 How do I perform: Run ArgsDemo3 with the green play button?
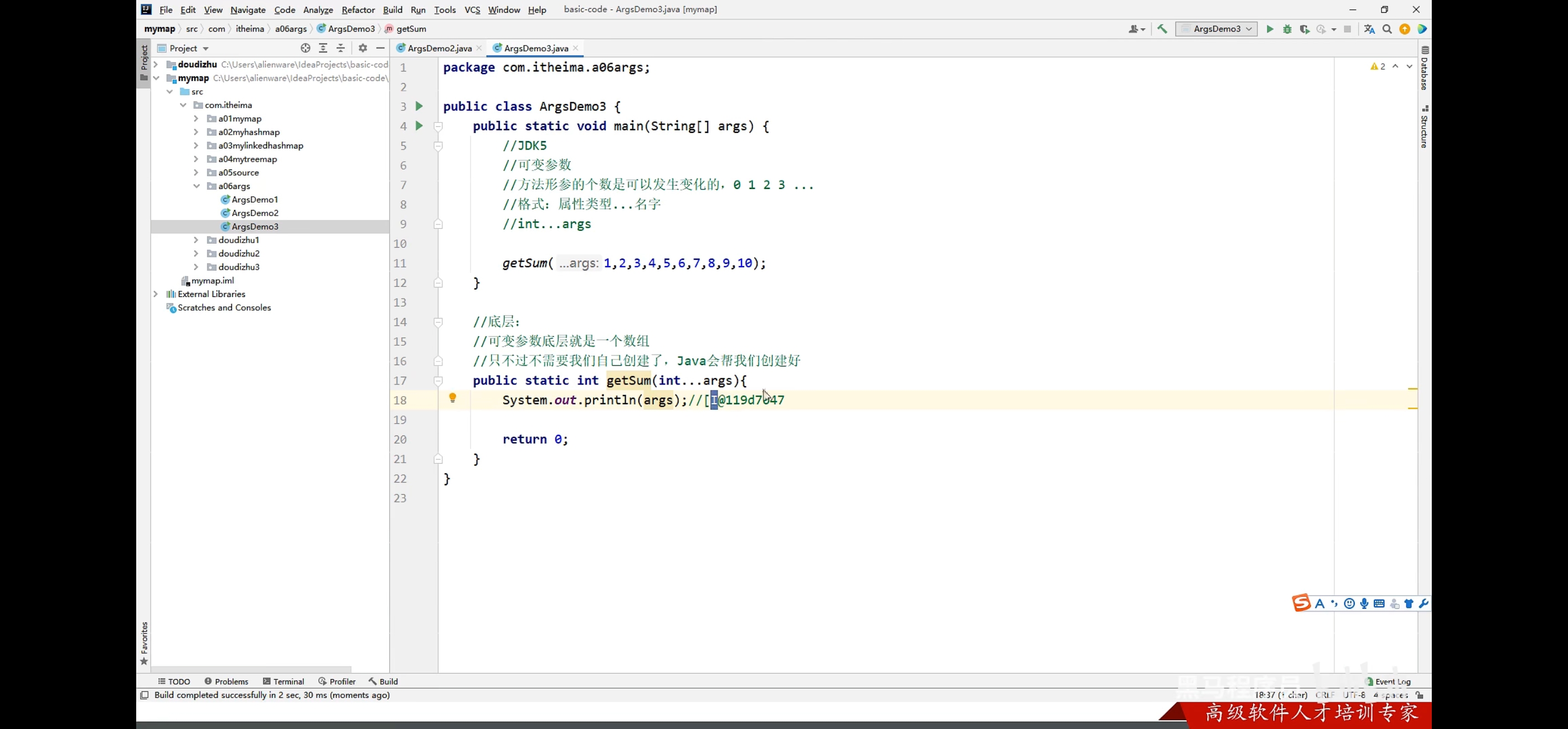pyautogui.click(x=1270, y=29)
